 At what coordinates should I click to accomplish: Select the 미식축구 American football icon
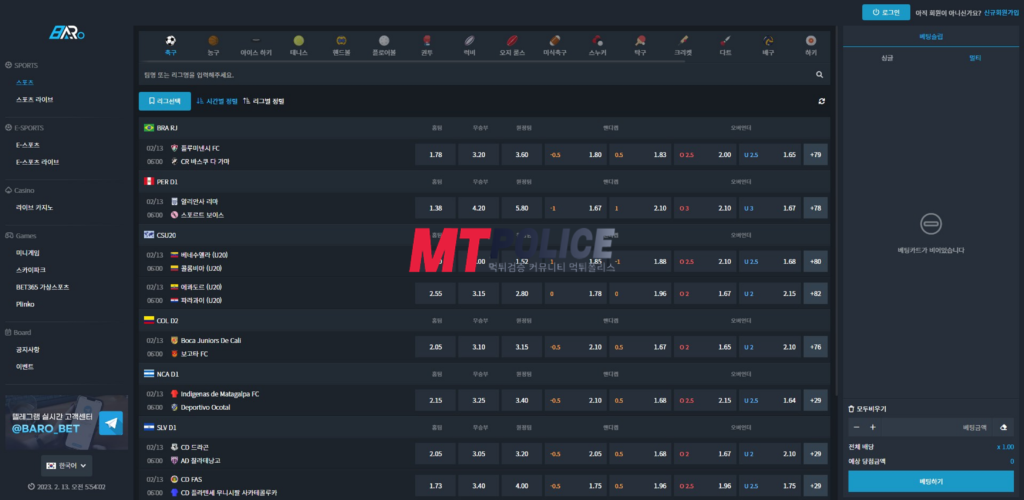tap(554, 40)
